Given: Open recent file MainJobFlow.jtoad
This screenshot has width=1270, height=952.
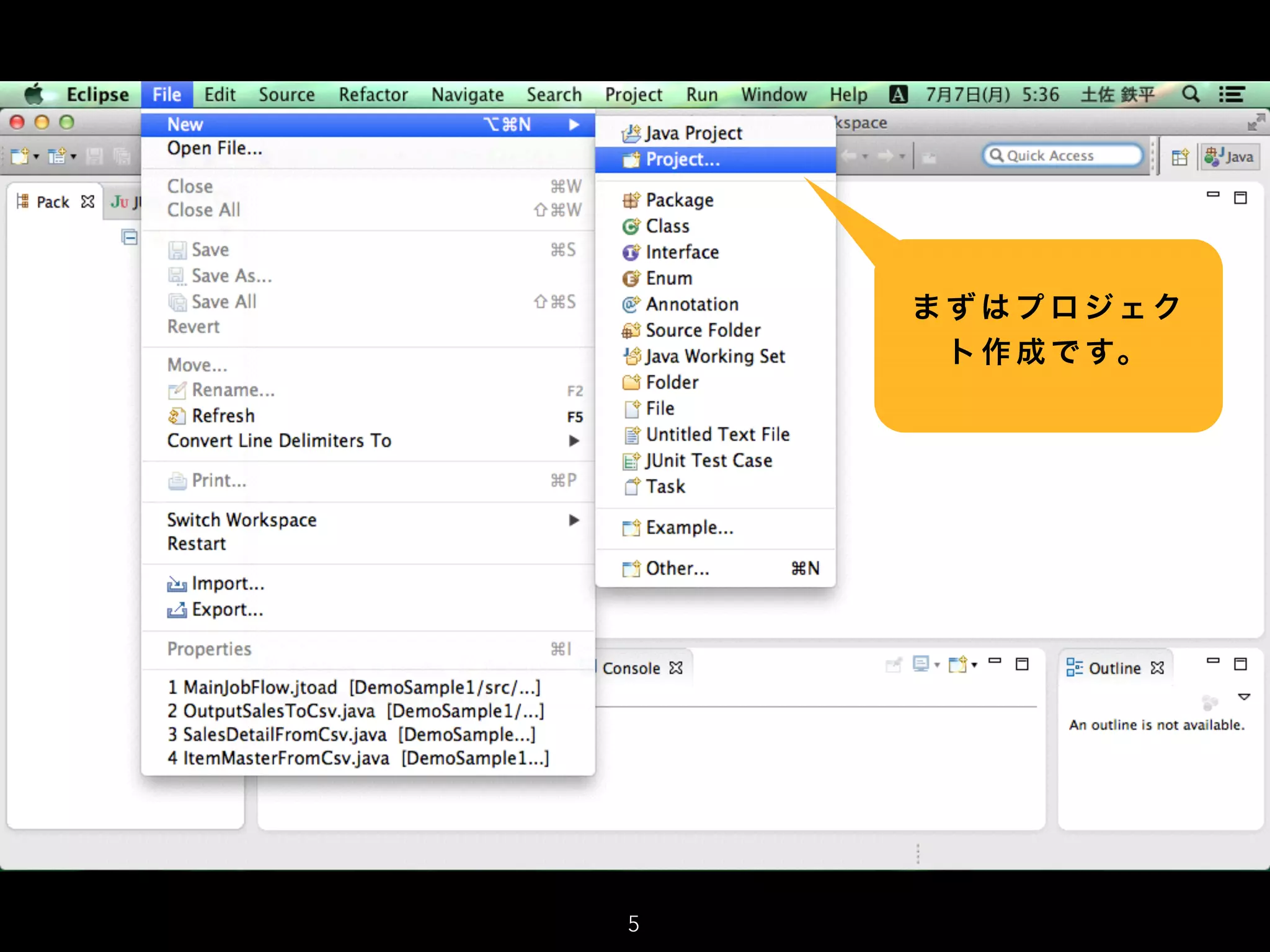Looking at the screenshot, I should (x=353, y=687).
